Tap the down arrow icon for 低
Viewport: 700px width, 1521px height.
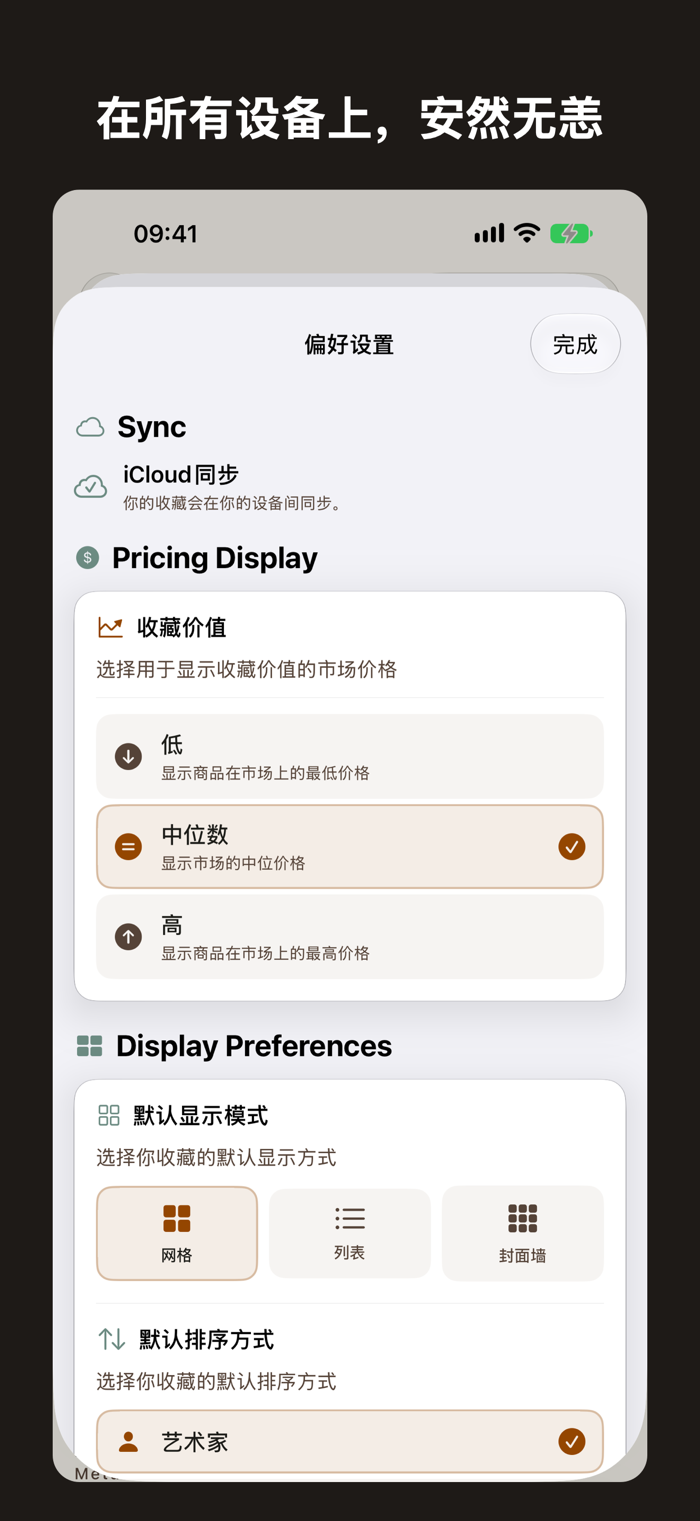click(x=128, y=757)
